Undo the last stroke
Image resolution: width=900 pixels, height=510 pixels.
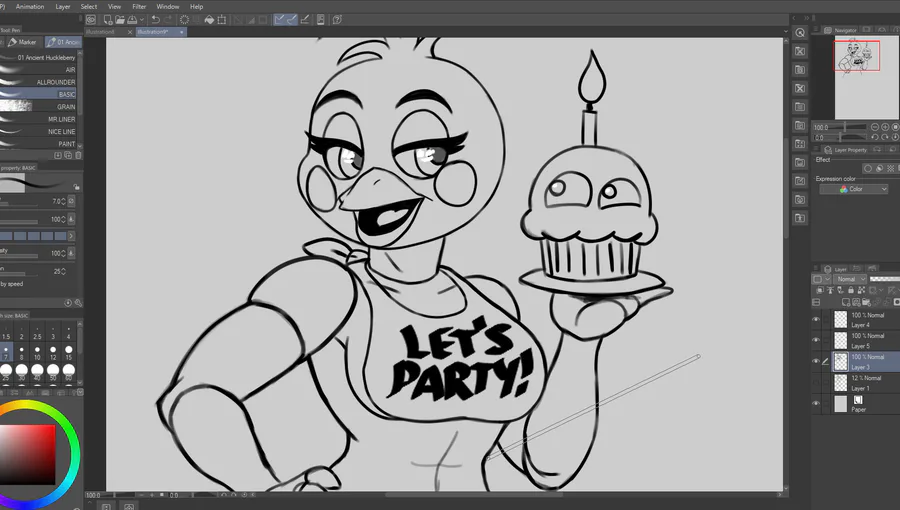pos(155,20)
